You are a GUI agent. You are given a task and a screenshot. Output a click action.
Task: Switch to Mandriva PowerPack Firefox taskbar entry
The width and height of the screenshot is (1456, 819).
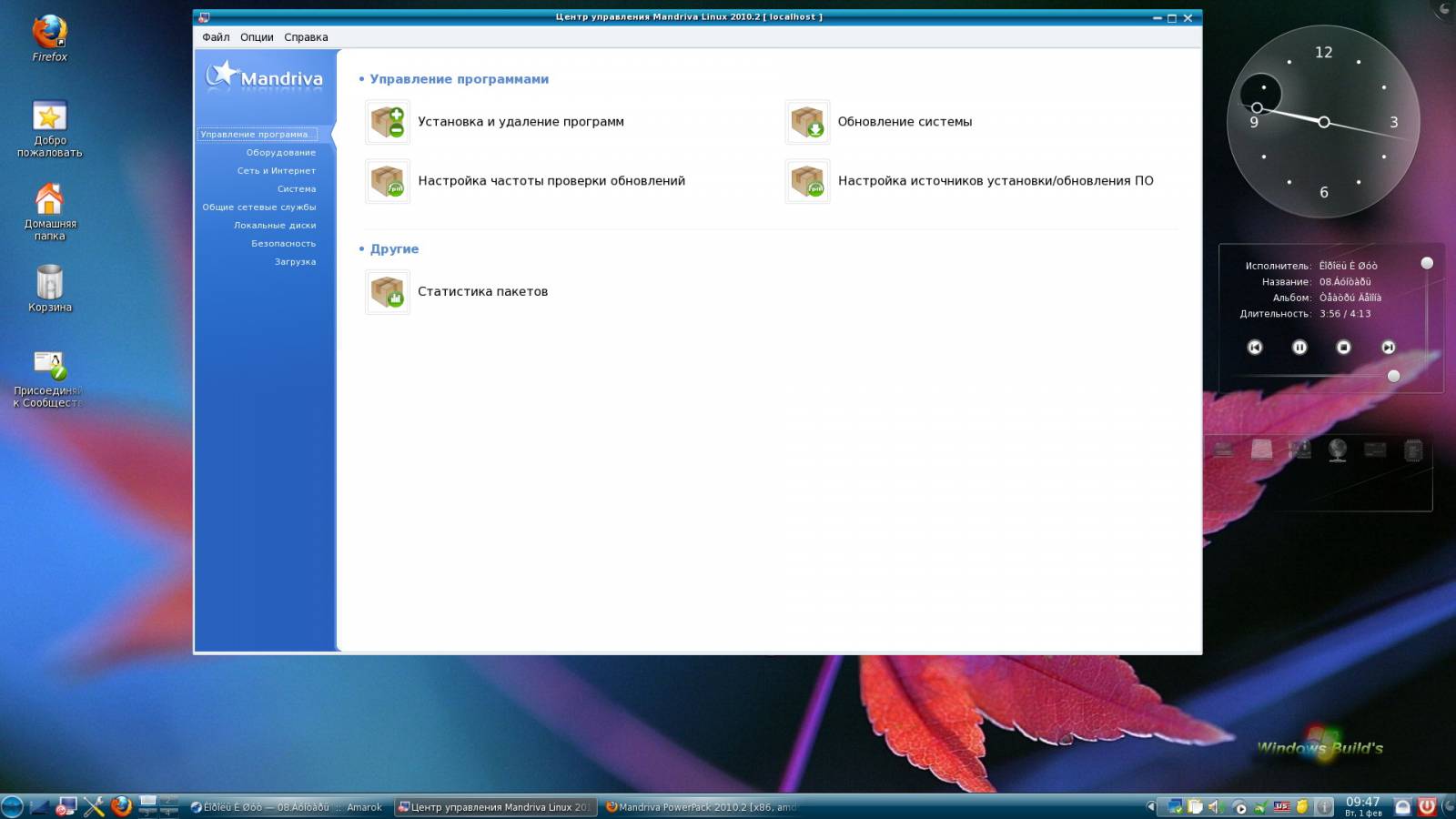(703, 807)
